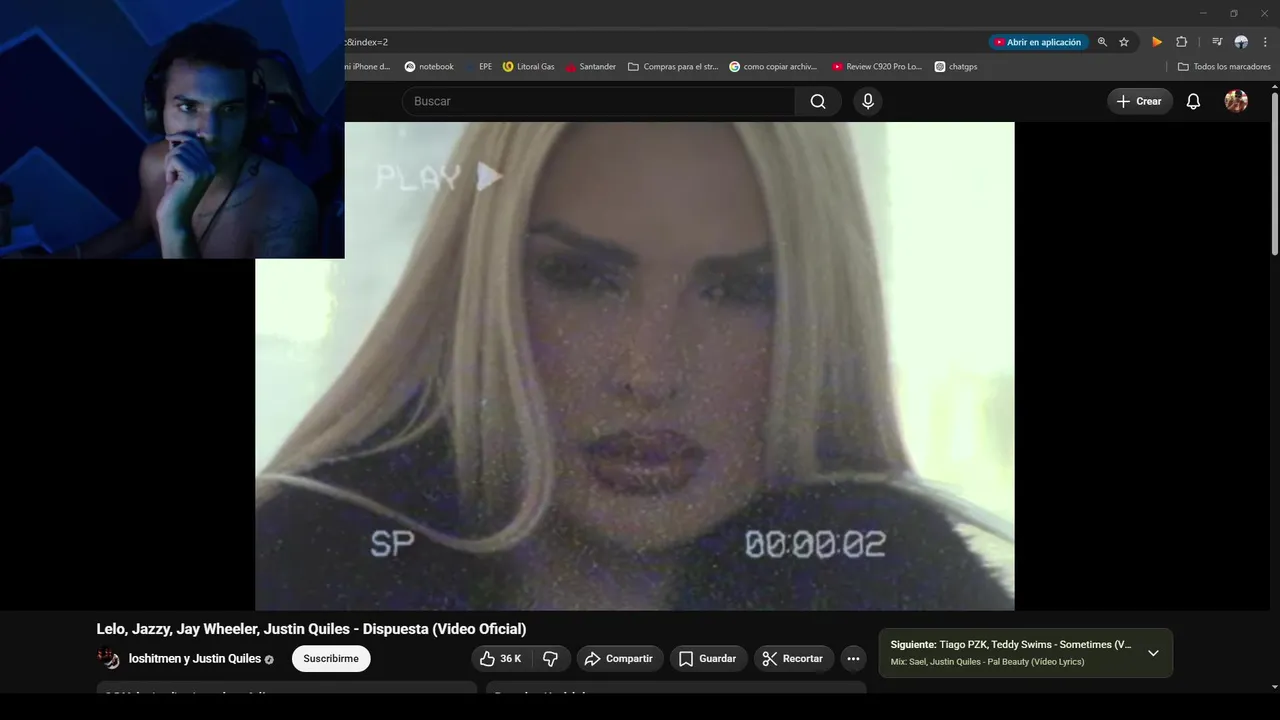Open the loshitmen y Justin Quiles channel link
Image resolution: width=1280 pixels, height=720 pixels.
(x=195, y=659)
